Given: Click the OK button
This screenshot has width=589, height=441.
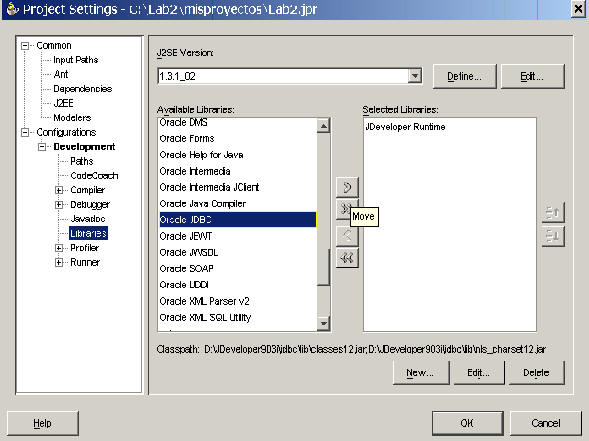Looking at the screenshot, I should point(468,423).
